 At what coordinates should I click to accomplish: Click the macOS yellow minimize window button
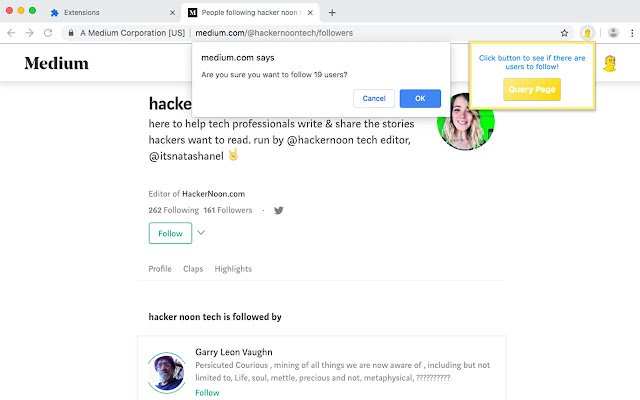[x=21, y=11]
